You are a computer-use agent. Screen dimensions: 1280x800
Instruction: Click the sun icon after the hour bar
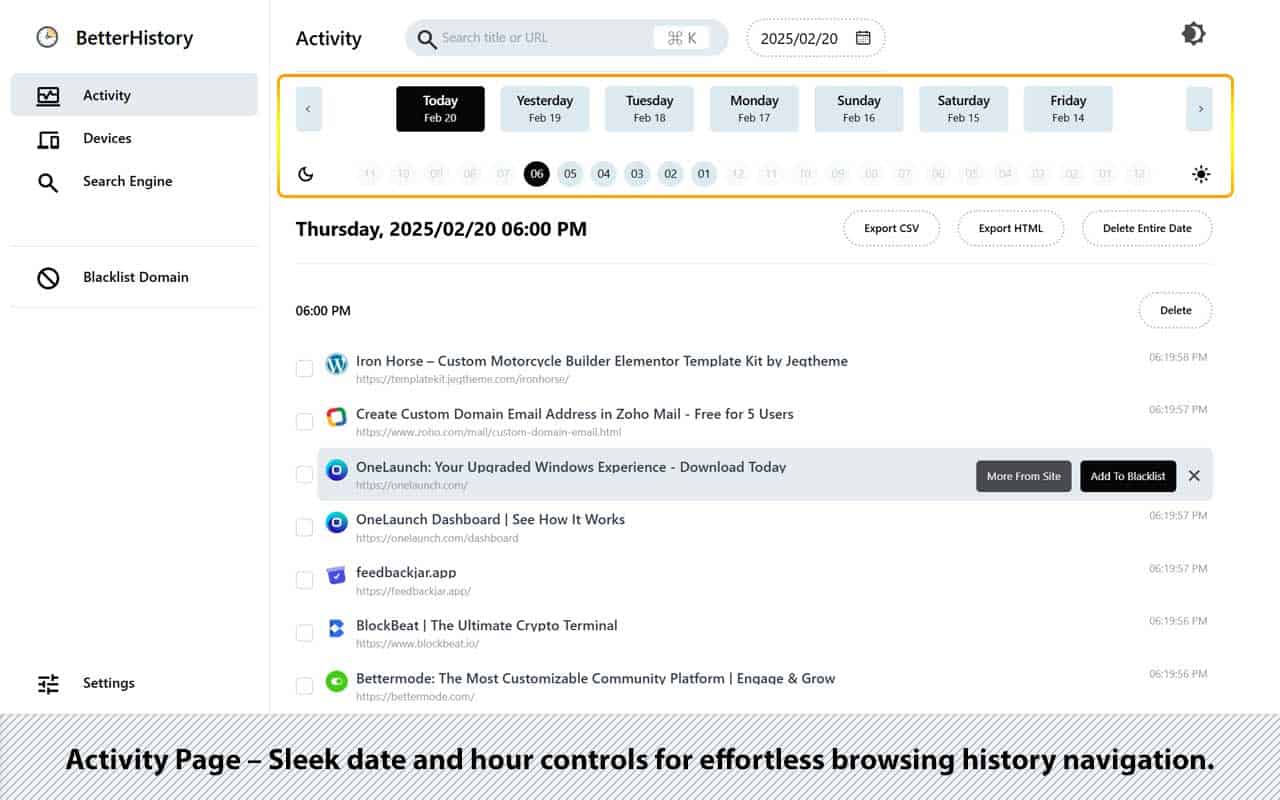tap(1201, 174)
